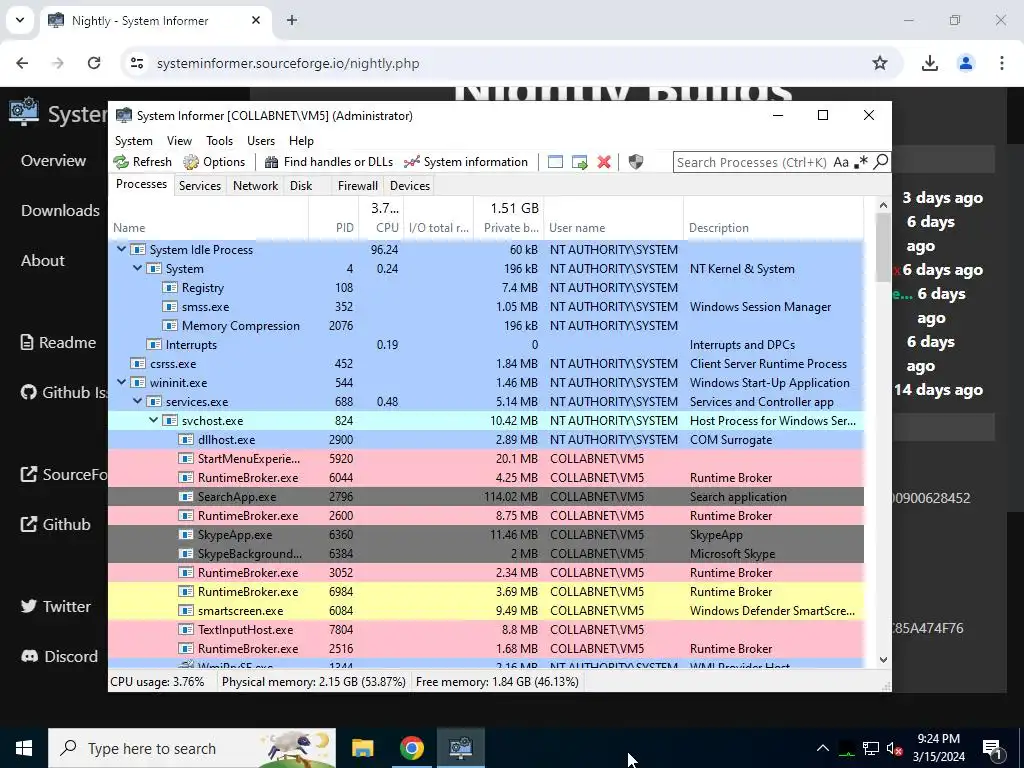Open Find handles or DLLs
The image size is (1024, 768).
(328, 162)
